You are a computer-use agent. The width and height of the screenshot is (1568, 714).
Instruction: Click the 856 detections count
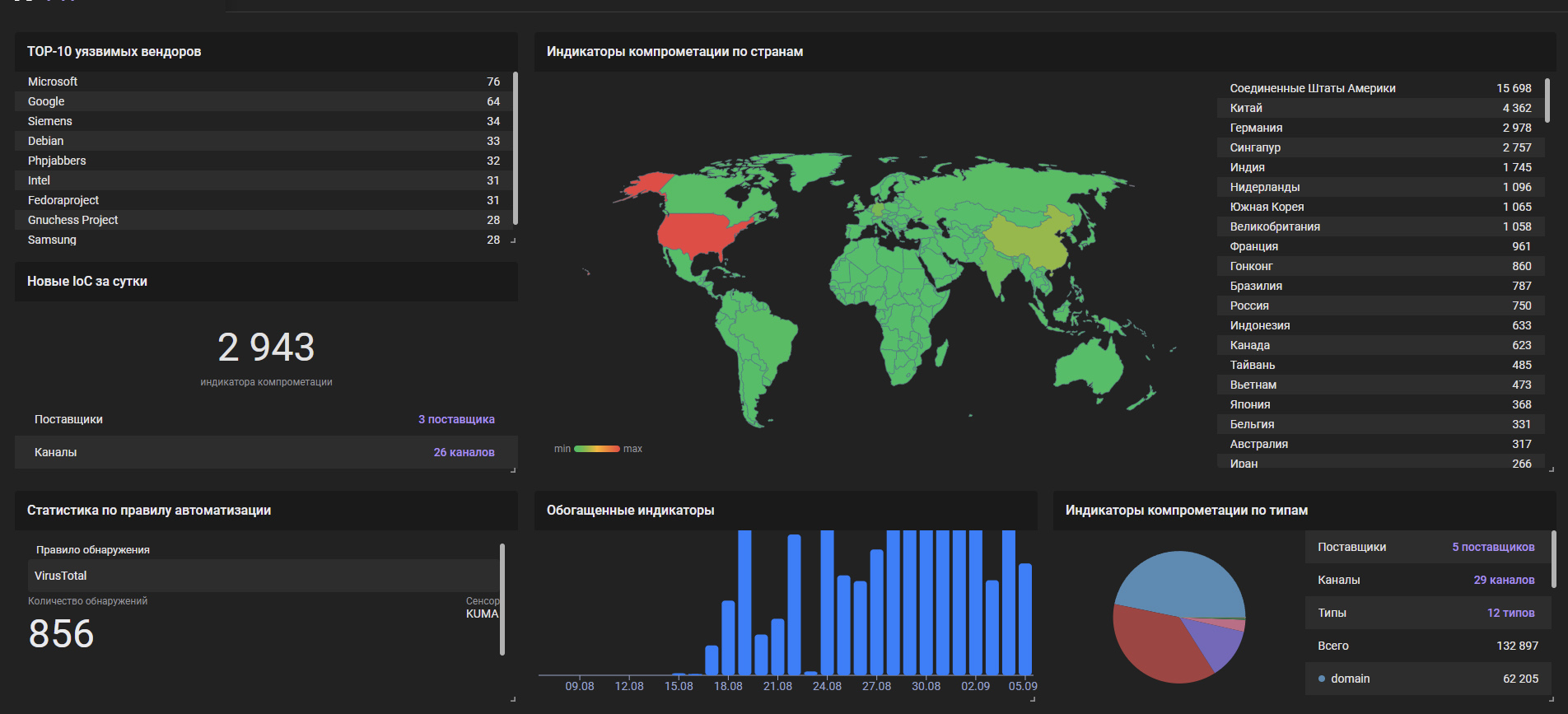pyautogui.click(x=61, y=634)
